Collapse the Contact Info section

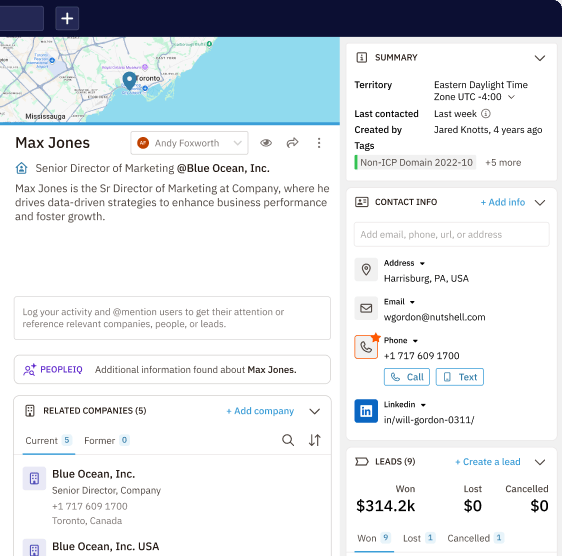click(x=540, y=203)
